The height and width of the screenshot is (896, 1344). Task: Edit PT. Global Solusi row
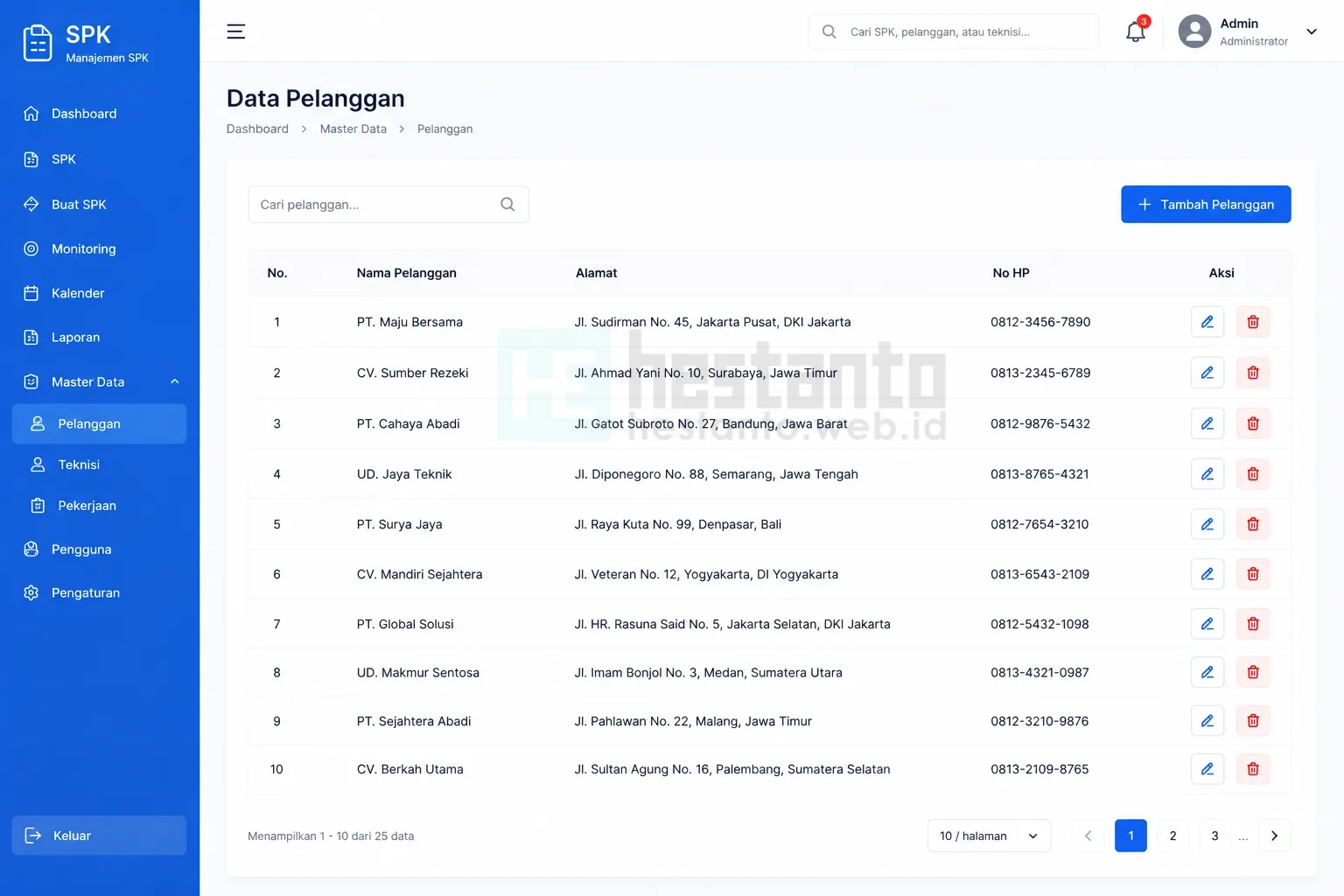coord(1207,624)
